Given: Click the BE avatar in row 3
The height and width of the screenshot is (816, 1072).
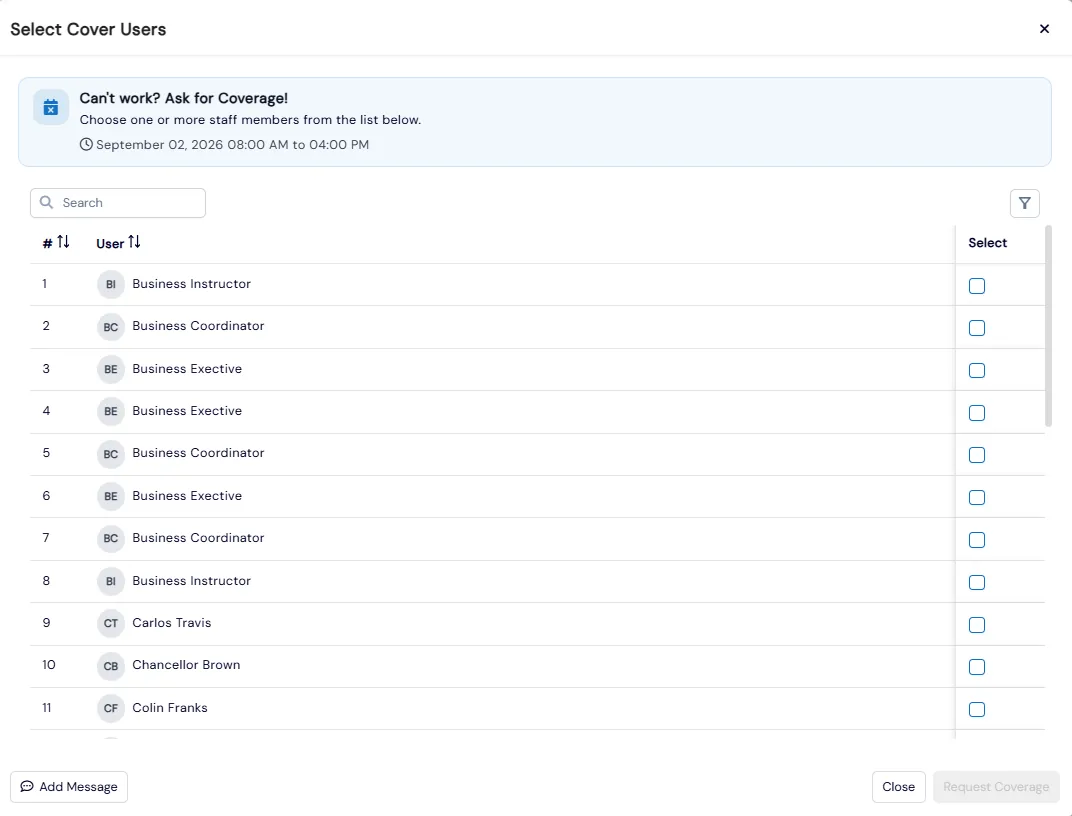Looking at the screenshot, I should 111,369.
